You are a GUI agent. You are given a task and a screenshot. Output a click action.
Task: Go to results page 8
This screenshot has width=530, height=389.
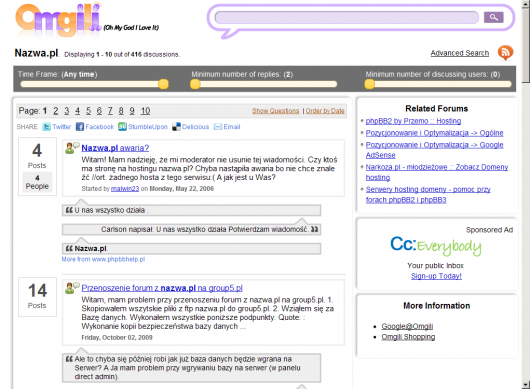coord(121,111)
